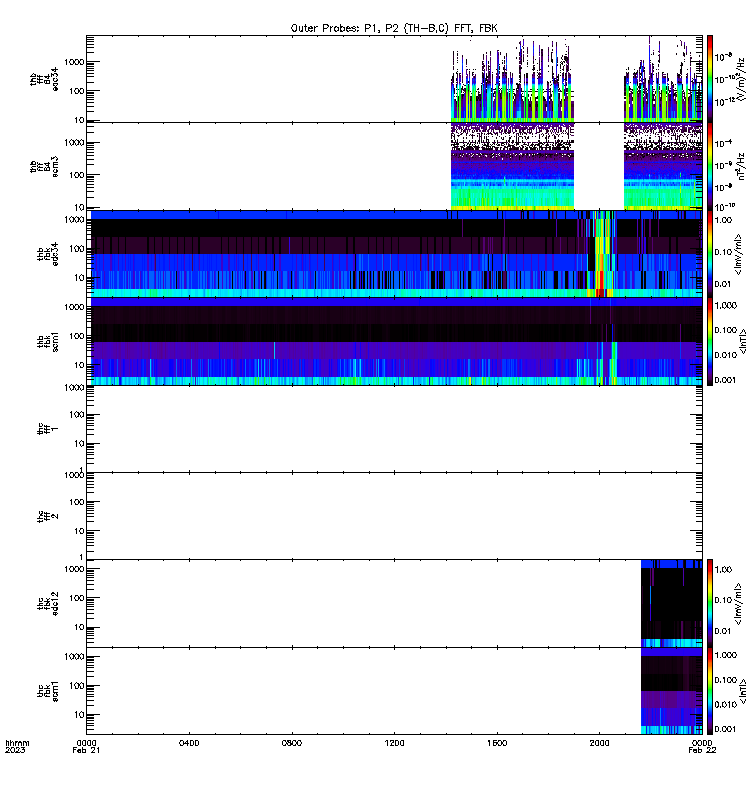750x800 pixels.
Task: Click the data block in thc fbk edc12 panel
Action: click(x=671, y=603)
